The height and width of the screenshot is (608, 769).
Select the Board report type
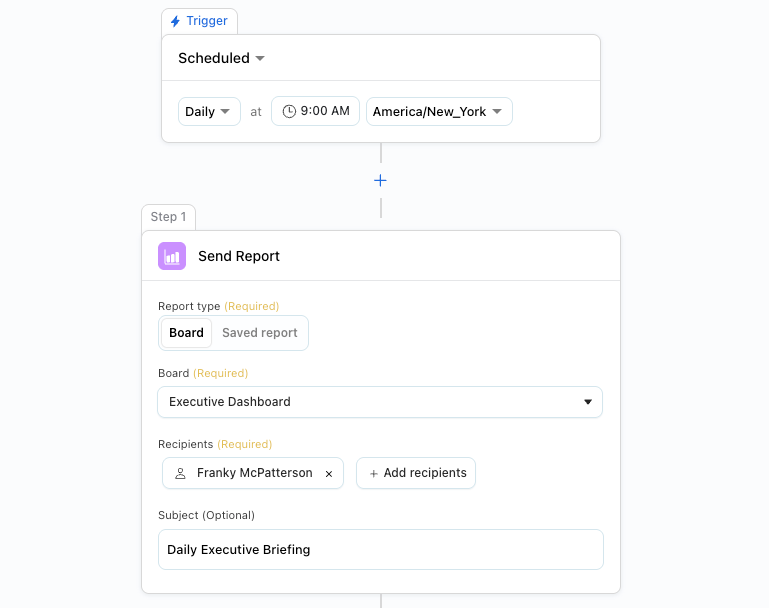click(186, 333)
